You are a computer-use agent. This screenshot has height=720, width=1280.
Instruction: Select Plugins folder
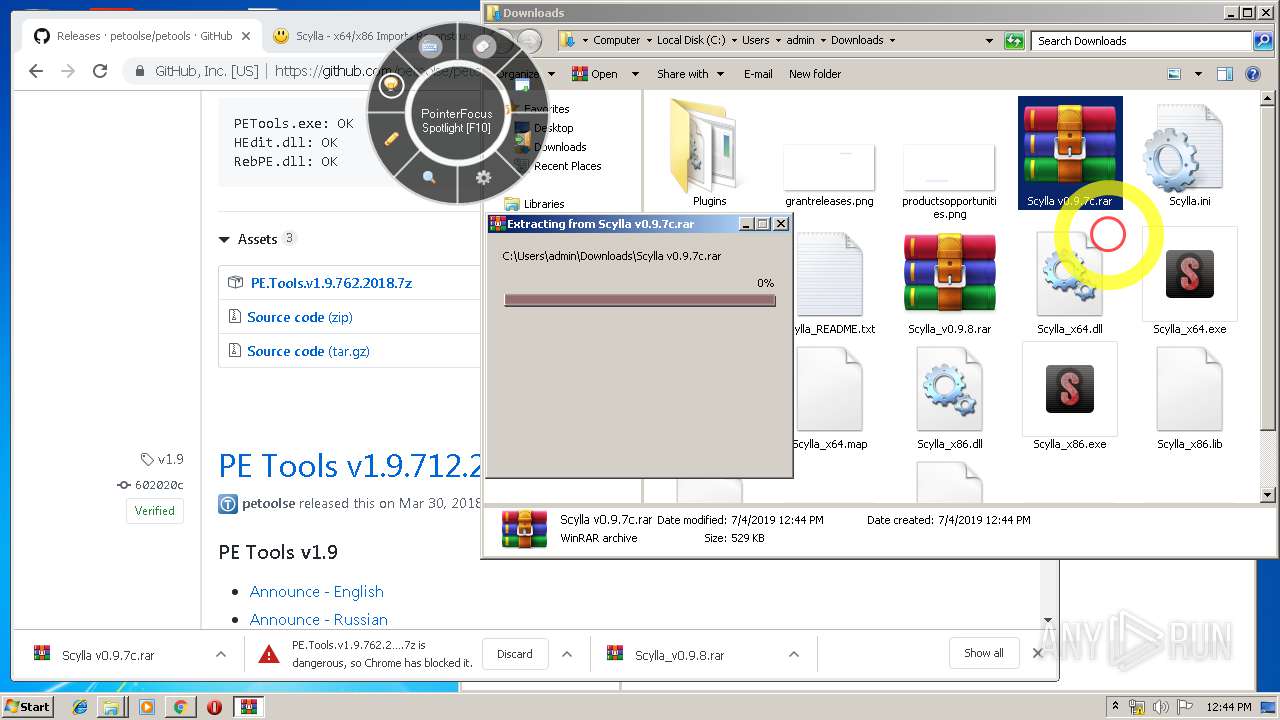[710, 152]
